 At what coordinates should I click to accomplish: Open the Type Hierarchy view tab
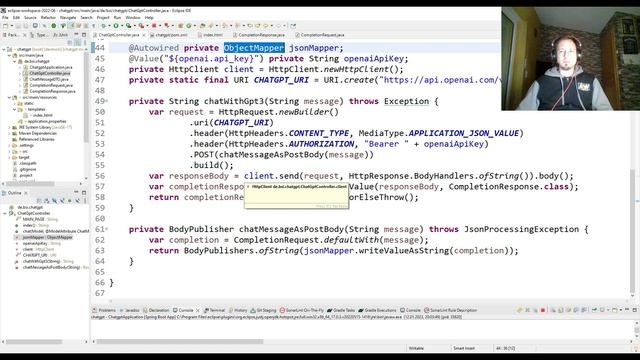40,35
